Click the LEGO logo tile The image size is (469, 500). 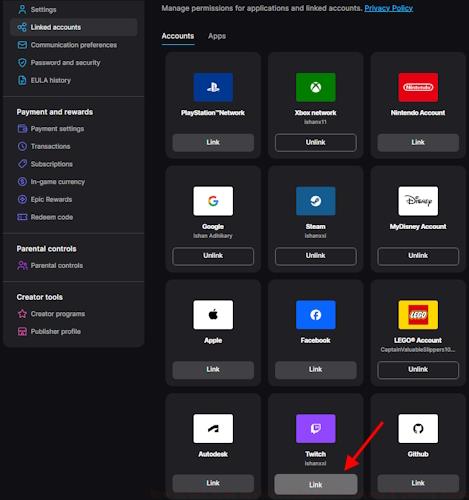[x=418, y=315]
